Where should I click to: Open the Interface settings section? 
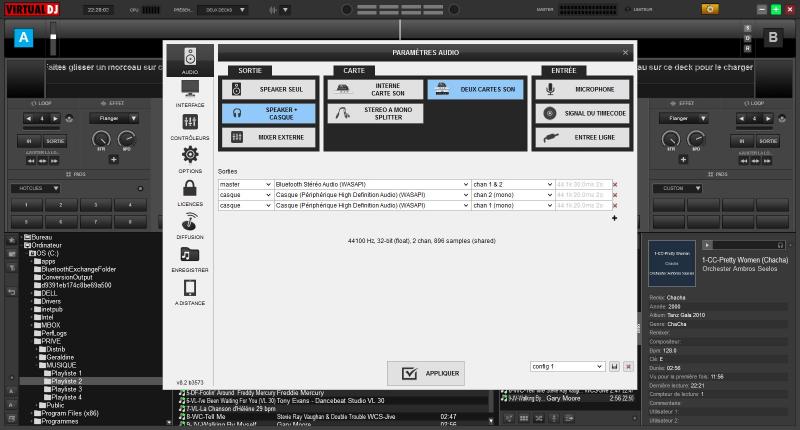pyautogui.click(x=190, y=93)
